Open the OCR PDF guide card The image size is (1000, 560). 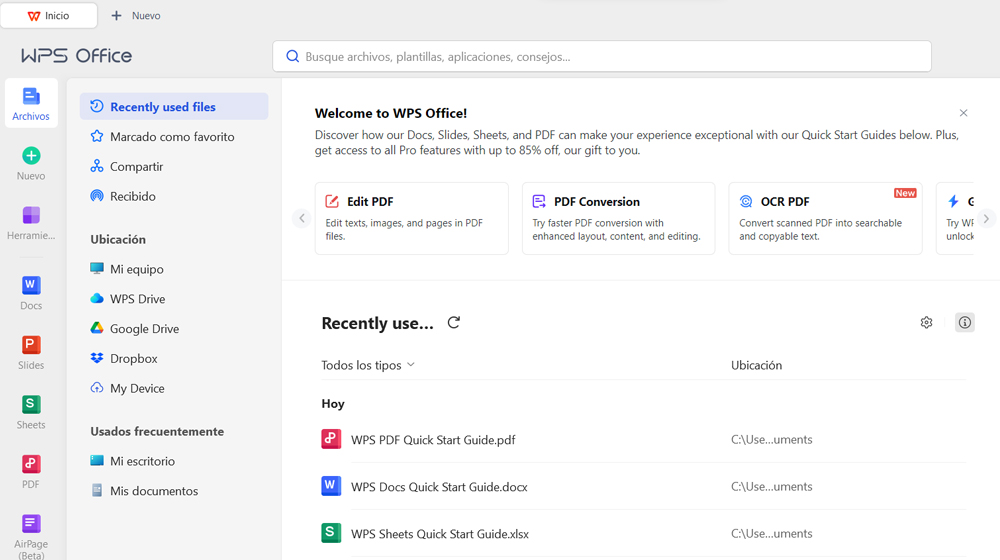pyautogui.click(x=825, y=218)
